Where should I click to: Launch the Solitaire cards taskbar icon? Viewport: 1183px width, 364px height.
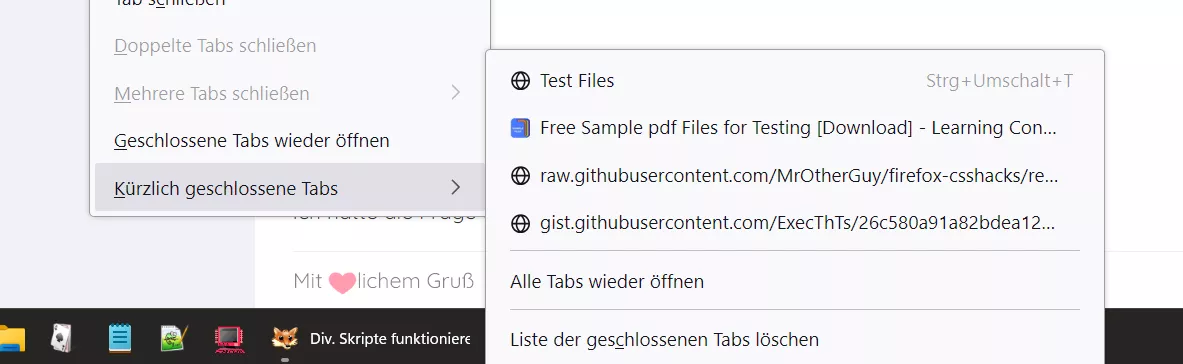(x=61, y=338)
